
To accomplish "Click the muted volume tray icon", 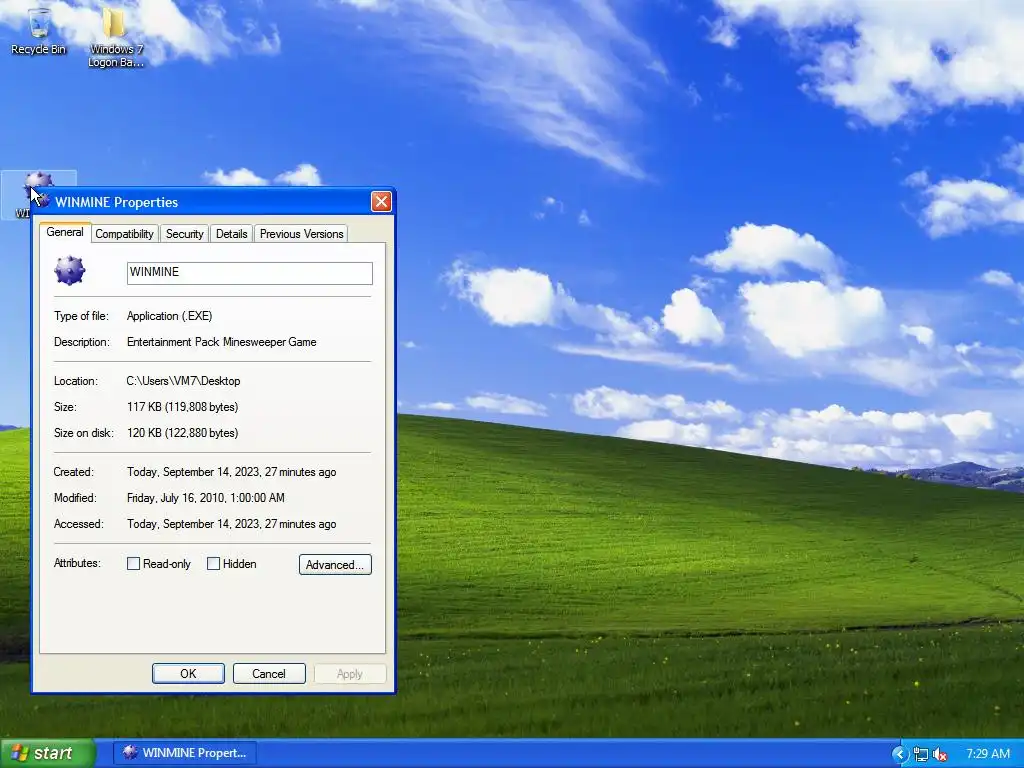I will pyautogui.click(x=940, y=754).
